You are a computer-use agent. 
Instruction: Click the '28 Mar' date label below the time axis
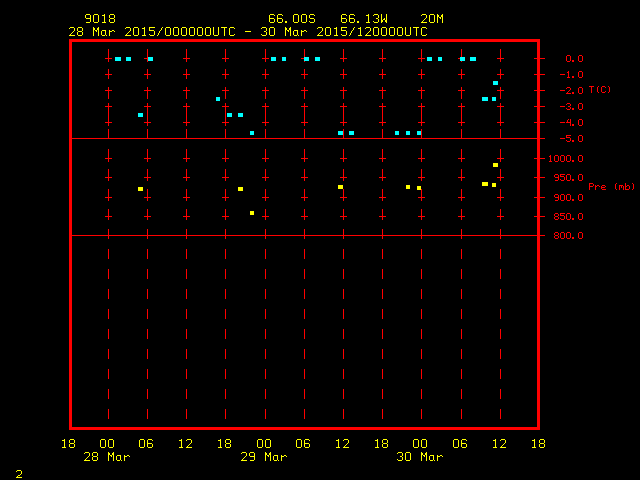pyautogui.click(x=107, y=457)
